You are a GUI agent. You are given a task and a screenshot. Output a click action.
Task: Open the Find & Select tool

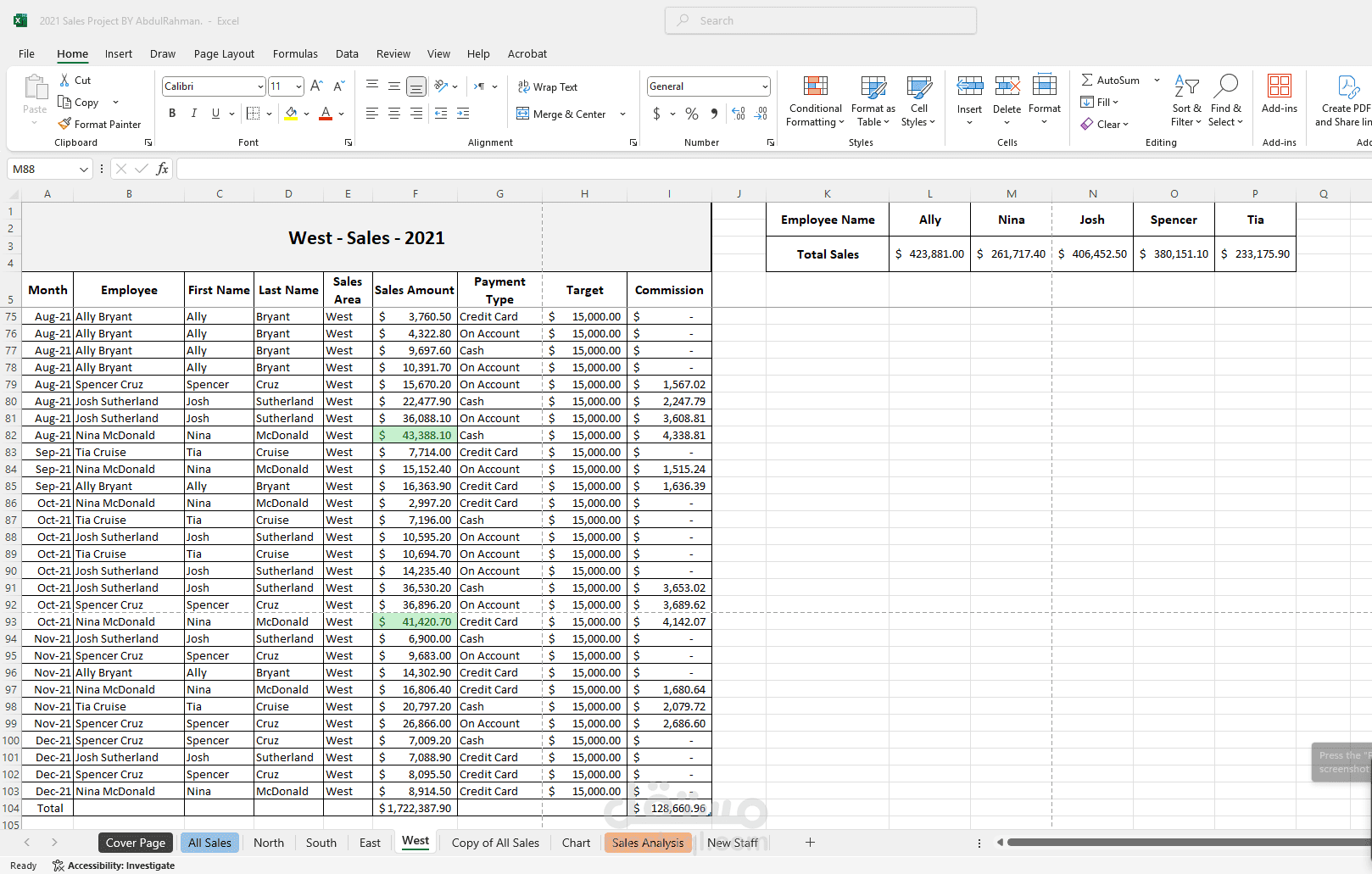[1225, 101]
